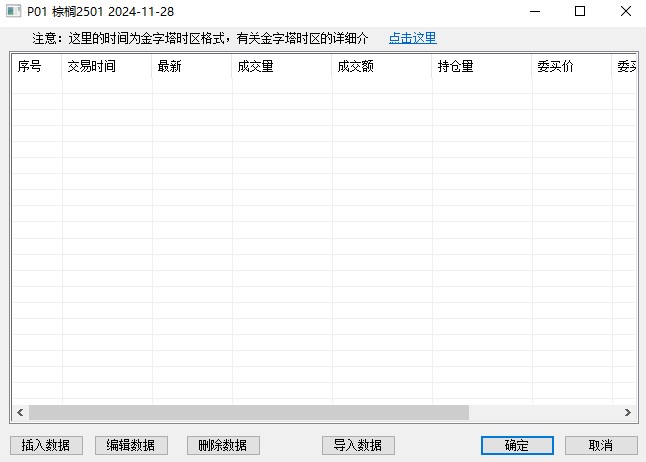Maximize the P01 棕榈2501 window
The height and width of the screenshot is (462, 646).
(580, 11)
